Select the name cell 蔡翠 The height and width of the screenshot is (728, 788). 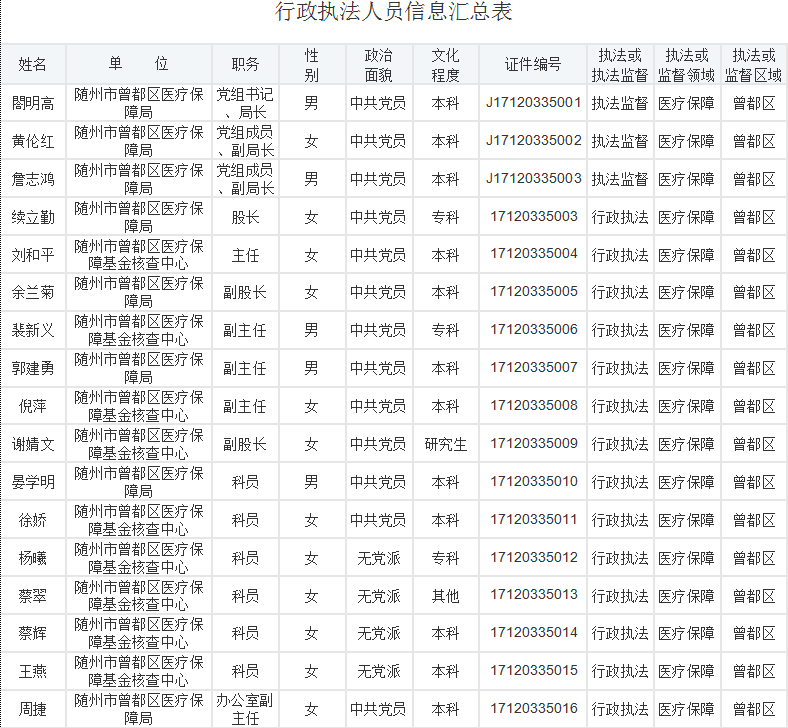point(33,596)
